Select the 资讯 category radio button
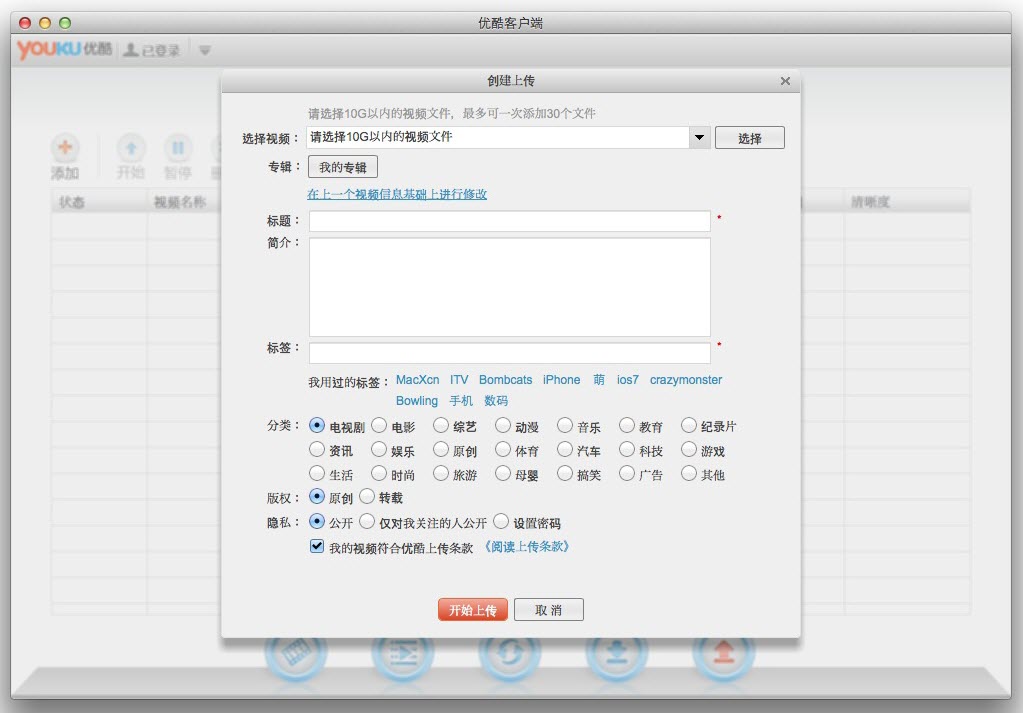The image size is (1023, 713). pyautogui.click(x=317, y=449)
